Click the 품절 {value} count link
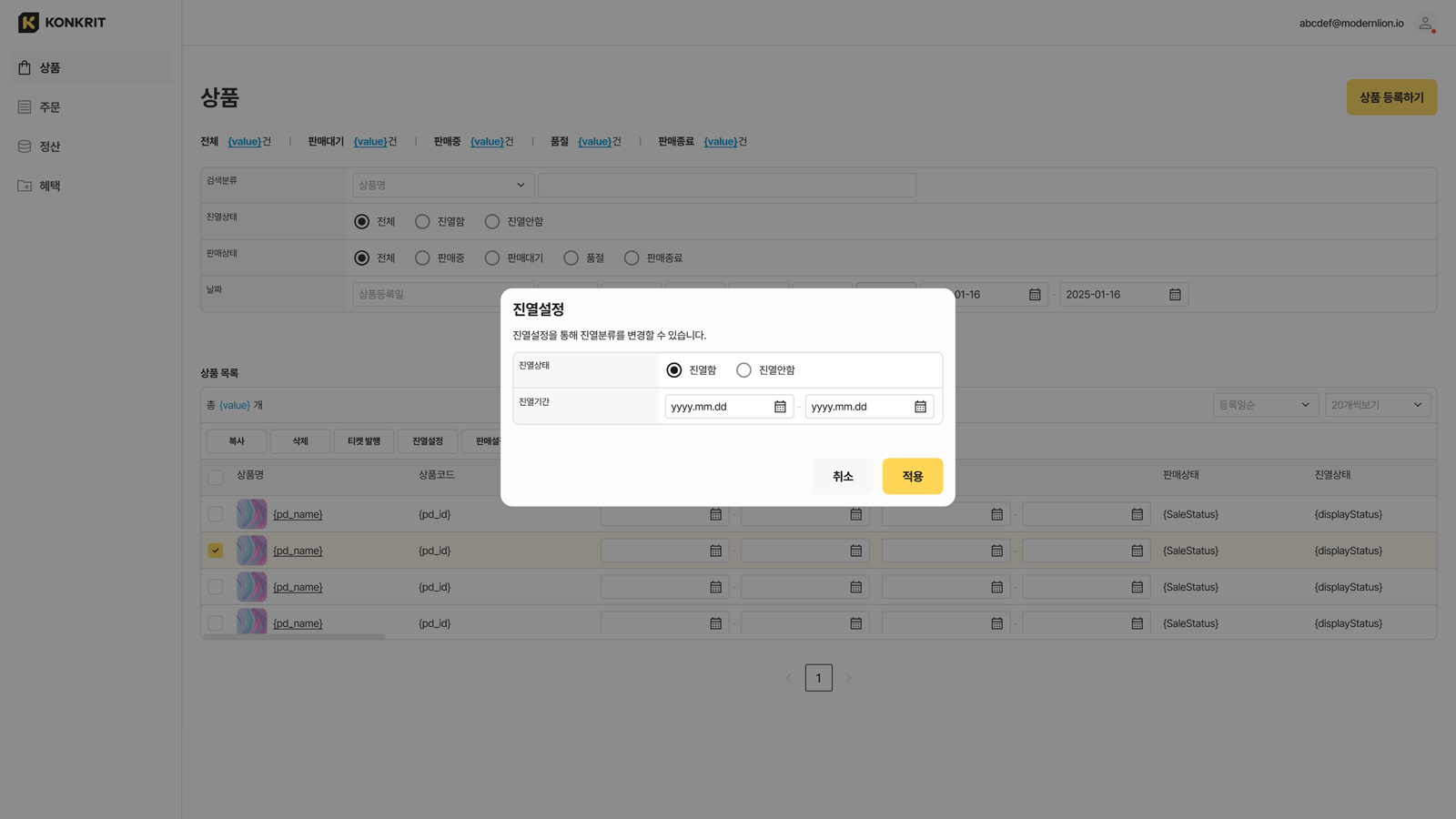The width and height of the screenshot is (1456, 819). 594,142
